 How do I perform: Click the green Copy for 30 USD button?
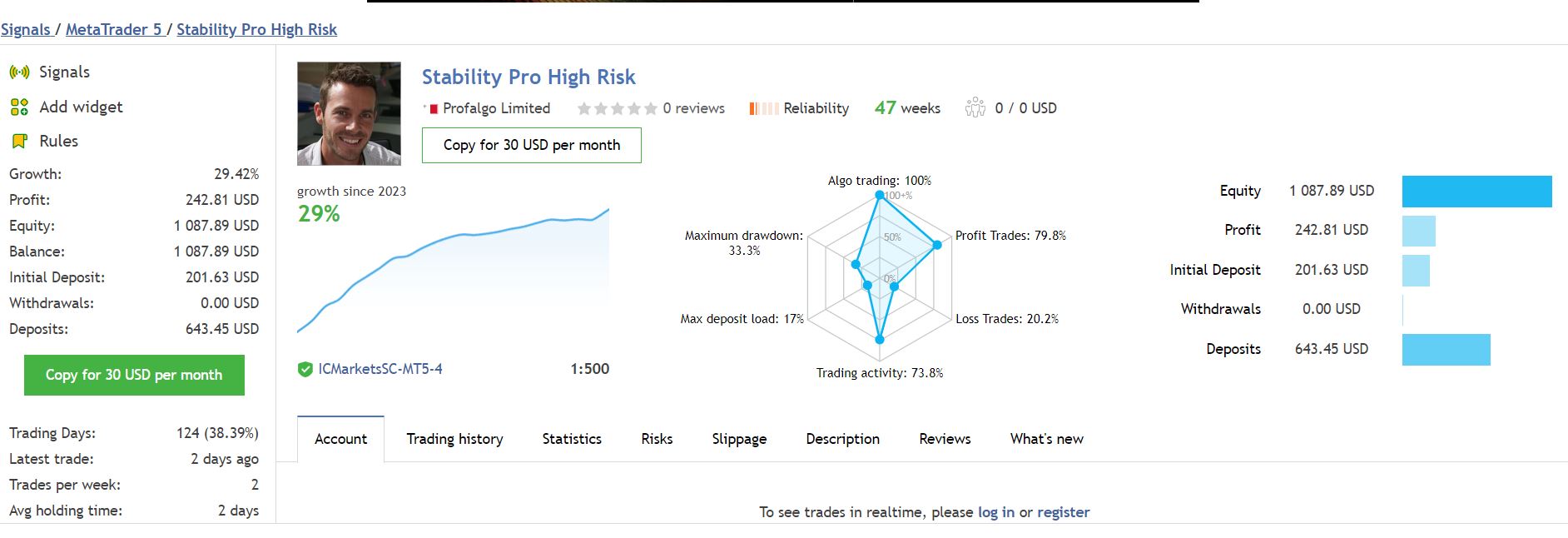(134, 375)
